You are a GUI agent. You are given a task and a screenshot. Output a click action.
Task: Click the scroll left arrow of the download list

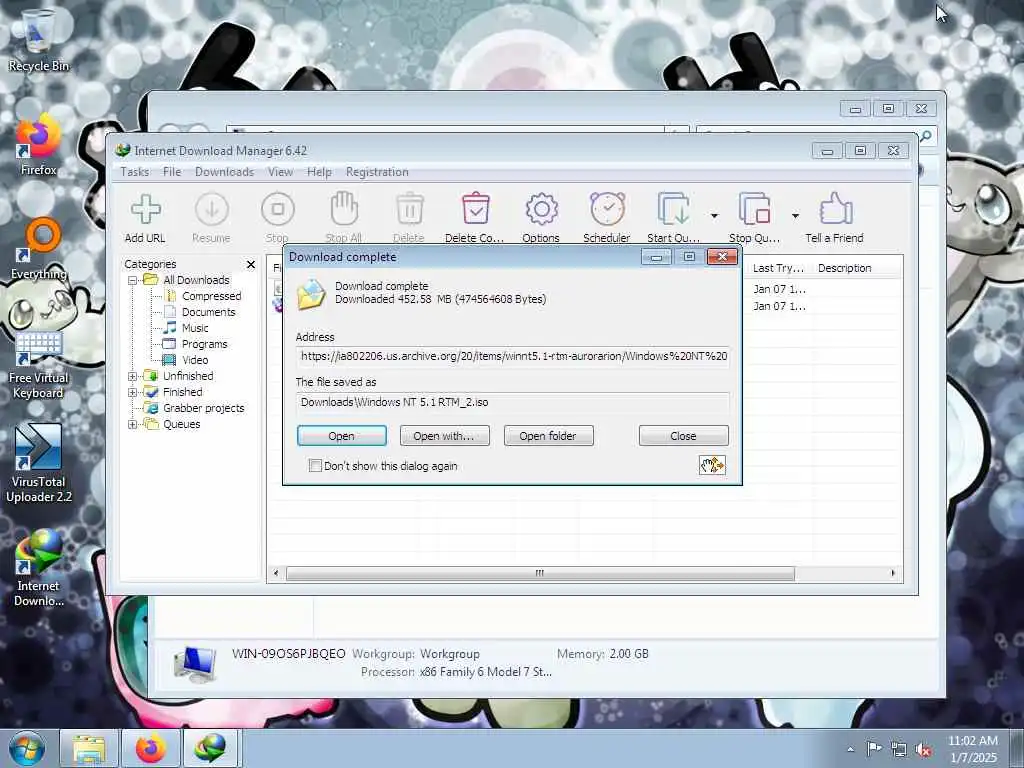point(276,573)
